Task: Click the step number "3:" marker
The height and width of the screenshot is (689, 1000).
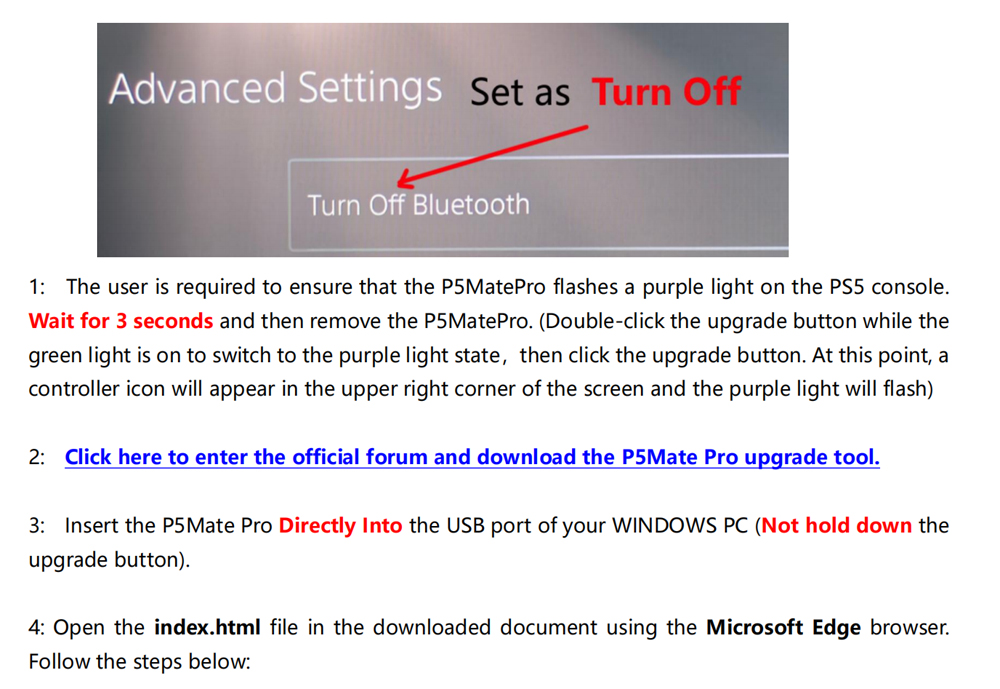Action: 37,526
